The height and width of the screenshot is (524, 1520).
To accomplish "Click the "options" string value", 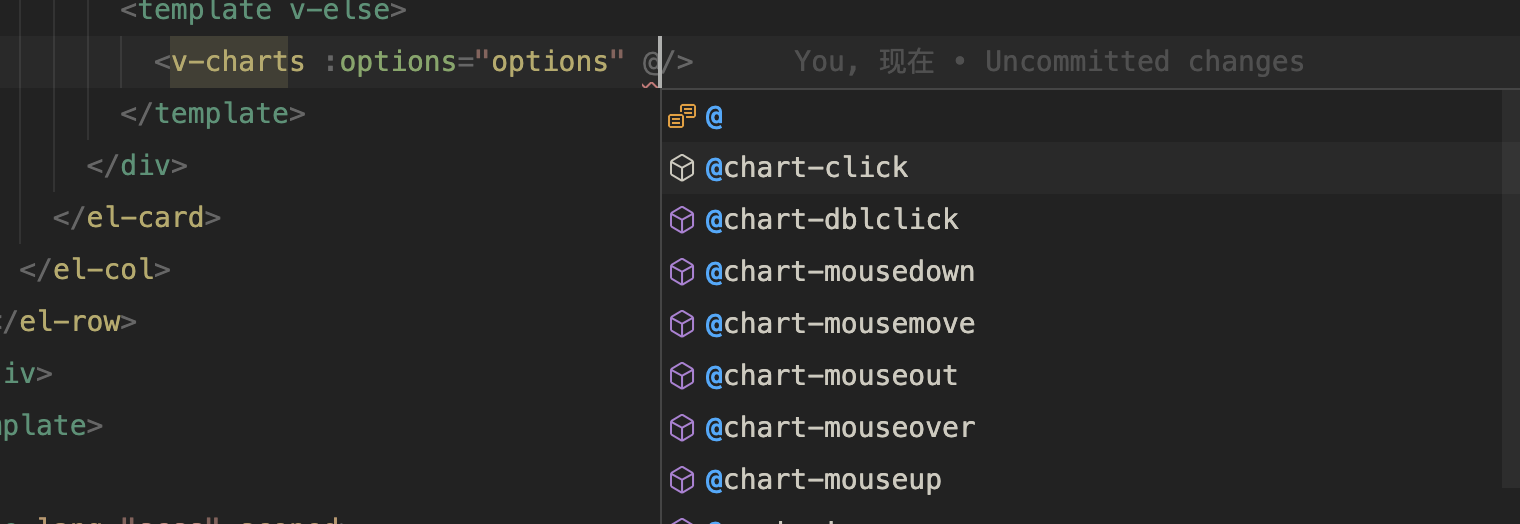I will pyautogui.click(x=550, y=62).
